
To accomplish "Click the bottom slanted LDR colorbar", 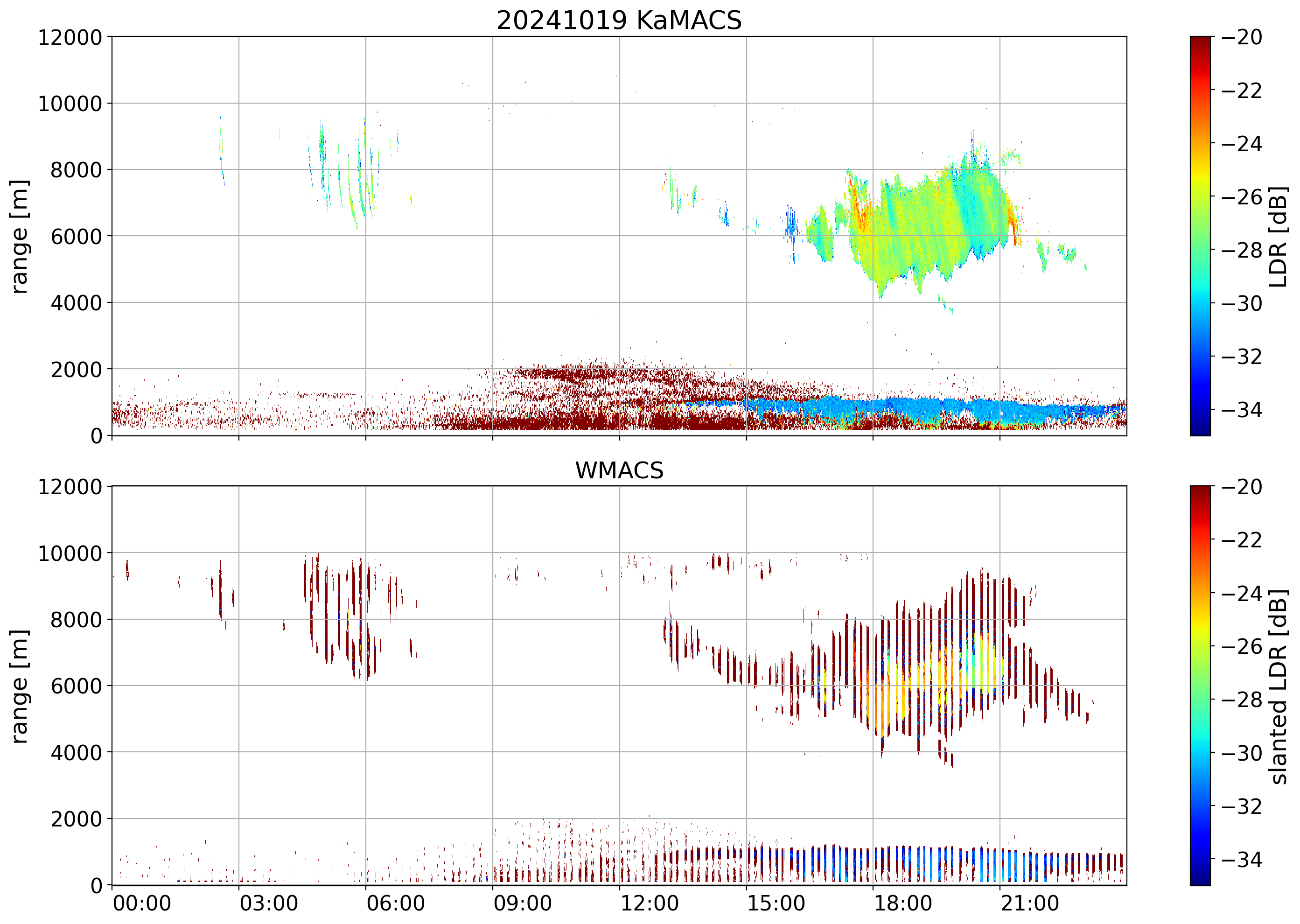I will [x=1200, y=685].
